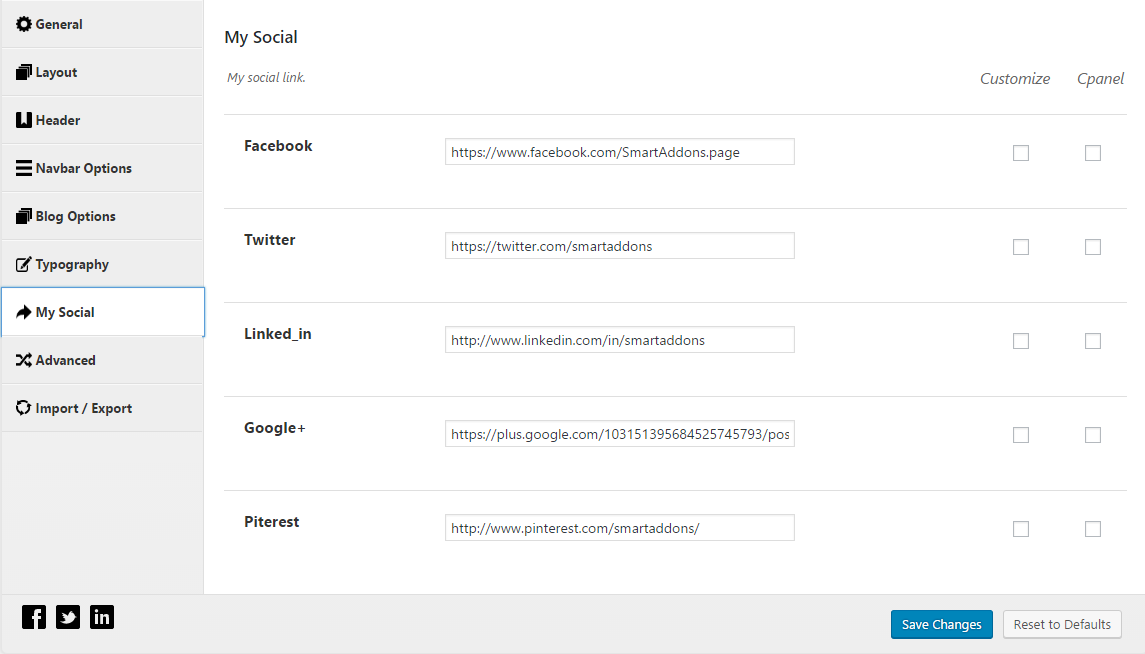Screen dimensions: 1145x654
Task: Click the 'My Social' page heading
Action: pyautogui.click(x=261, y=37)
